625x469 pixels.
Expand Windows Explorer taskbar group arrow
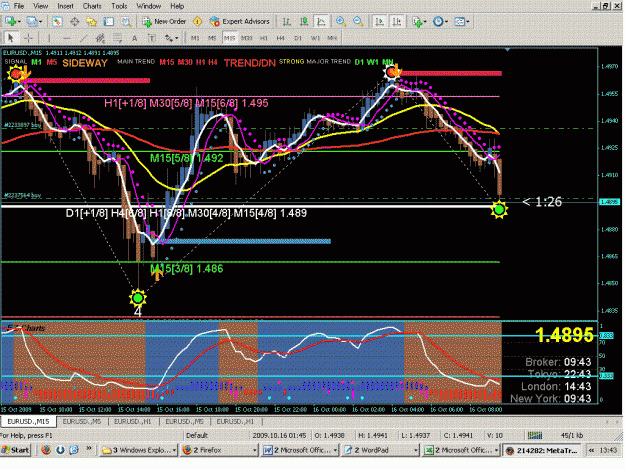coord(174,450)
